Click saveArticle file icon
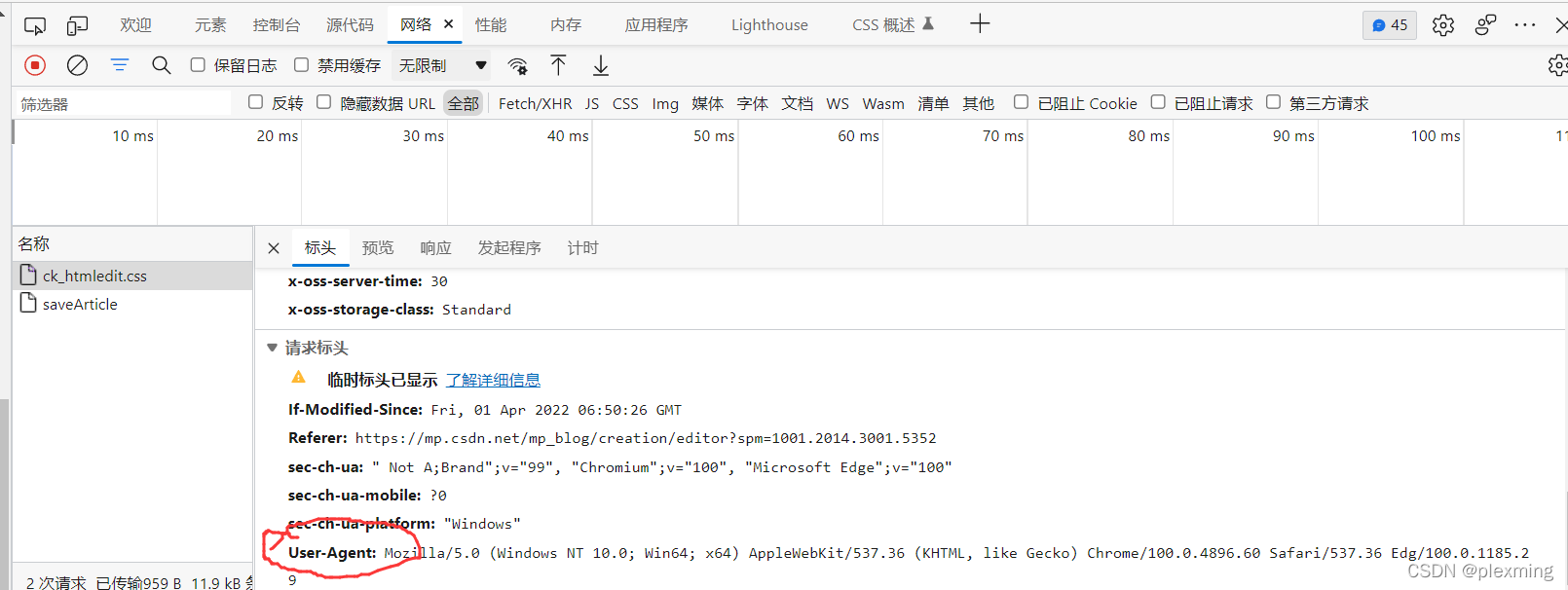Viewport: 1568px width, 590px height. [29, 304]
